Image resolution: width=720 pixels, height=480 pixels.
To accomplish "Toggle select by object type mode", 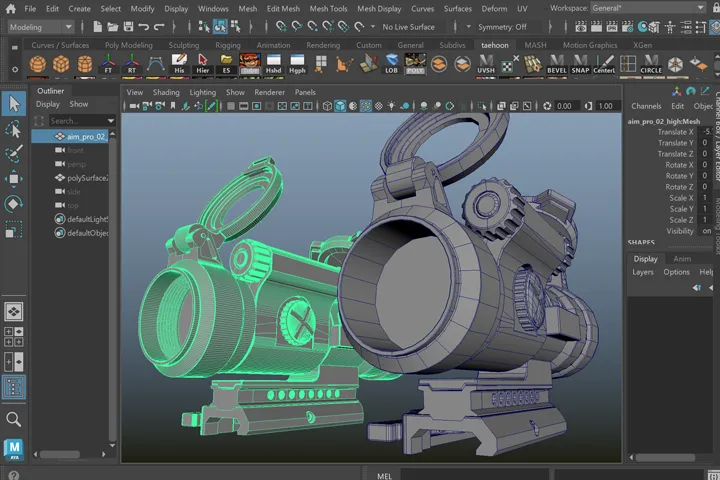I will coord(220,27).
